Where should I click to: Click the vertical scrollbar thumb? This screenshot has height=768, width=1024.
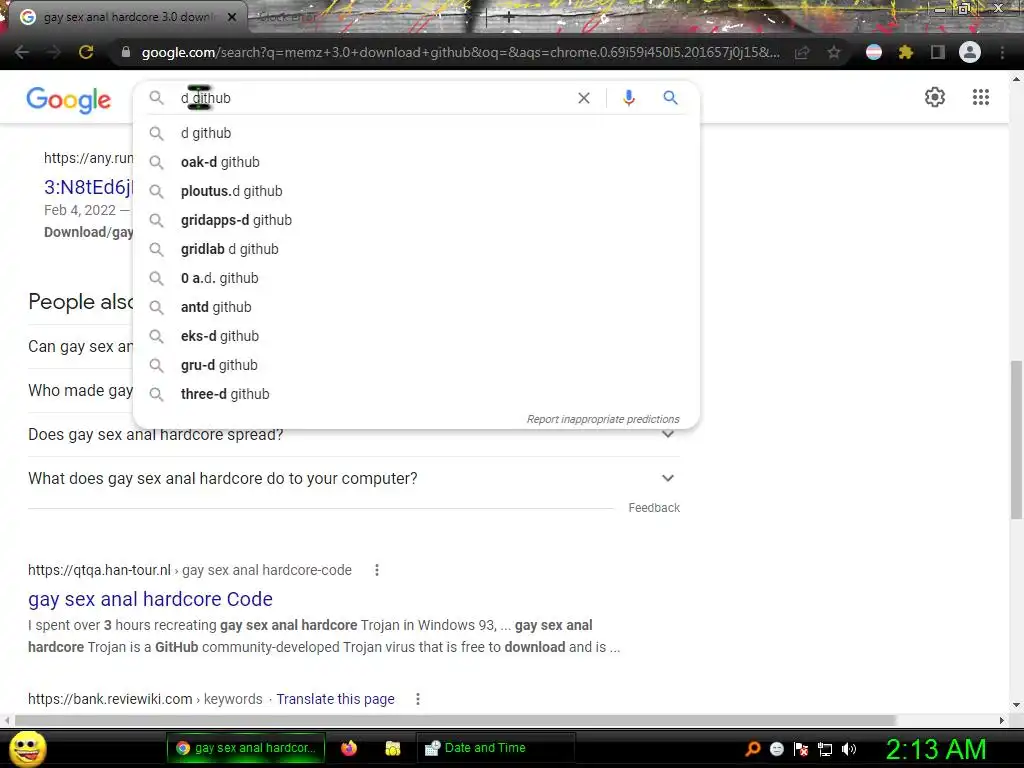(x=1016, y=439)
